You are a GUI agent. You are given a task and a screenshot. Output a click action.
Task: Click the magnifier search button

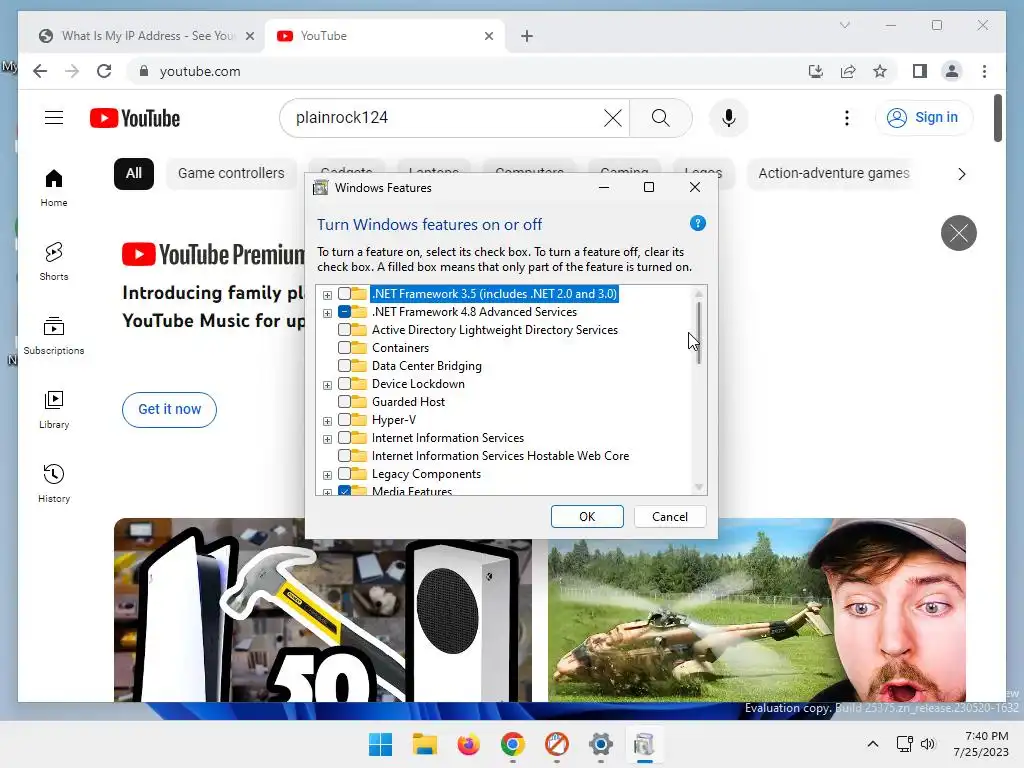coord(660,118)
